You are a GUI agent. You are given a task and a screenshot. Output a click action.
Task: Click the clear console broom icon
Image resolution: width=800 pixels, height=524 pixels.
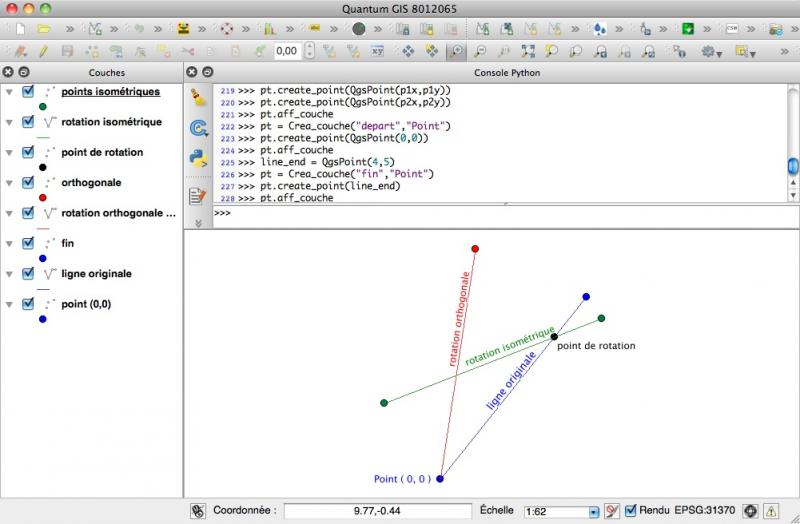coord(198,98)
